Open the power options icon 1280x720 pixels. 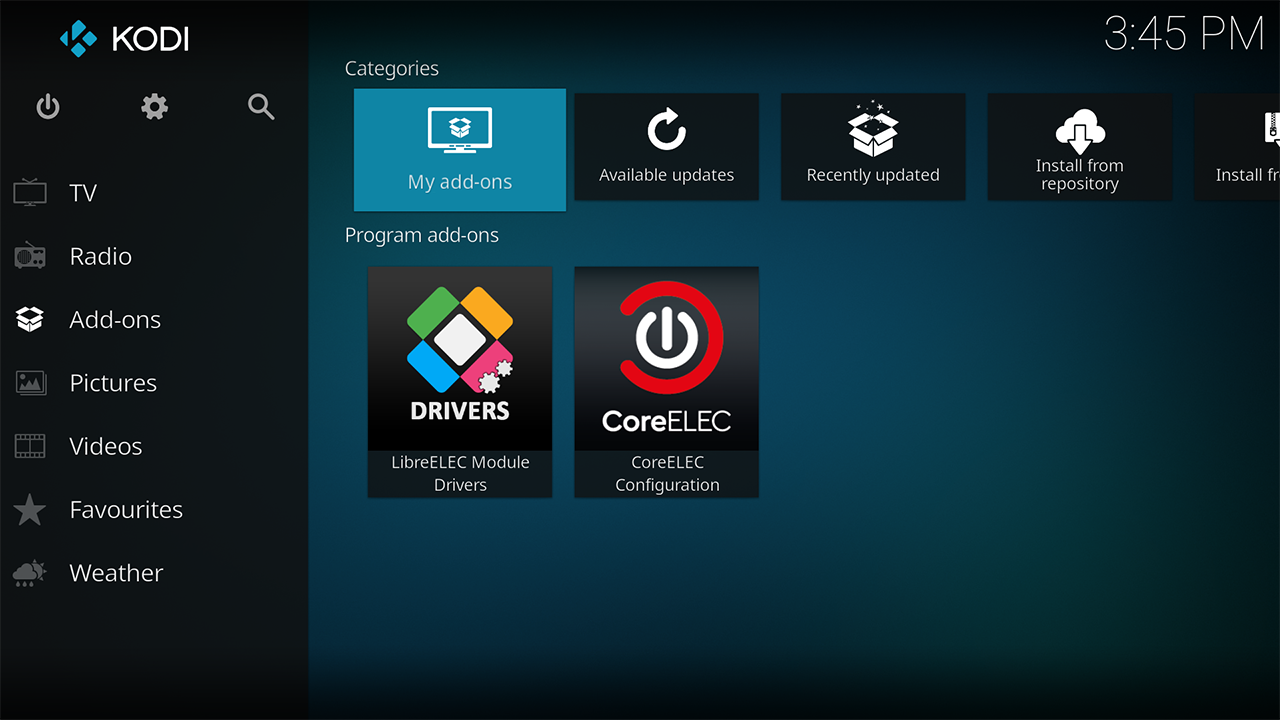pyautogui.click(x=48, y=106)
